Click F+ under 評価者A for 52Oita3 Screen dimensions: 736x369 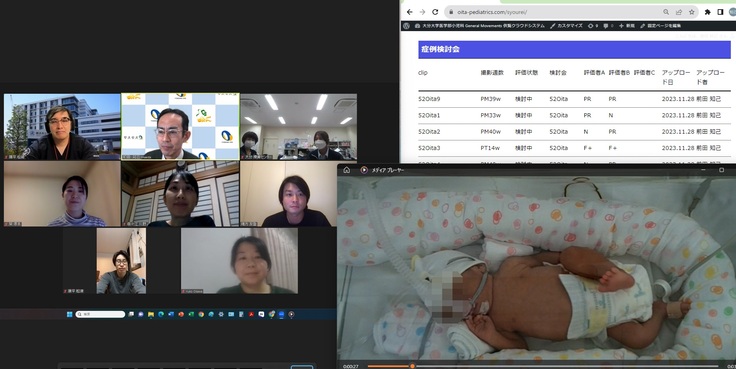pyautogui.click(x=587, y=148)
